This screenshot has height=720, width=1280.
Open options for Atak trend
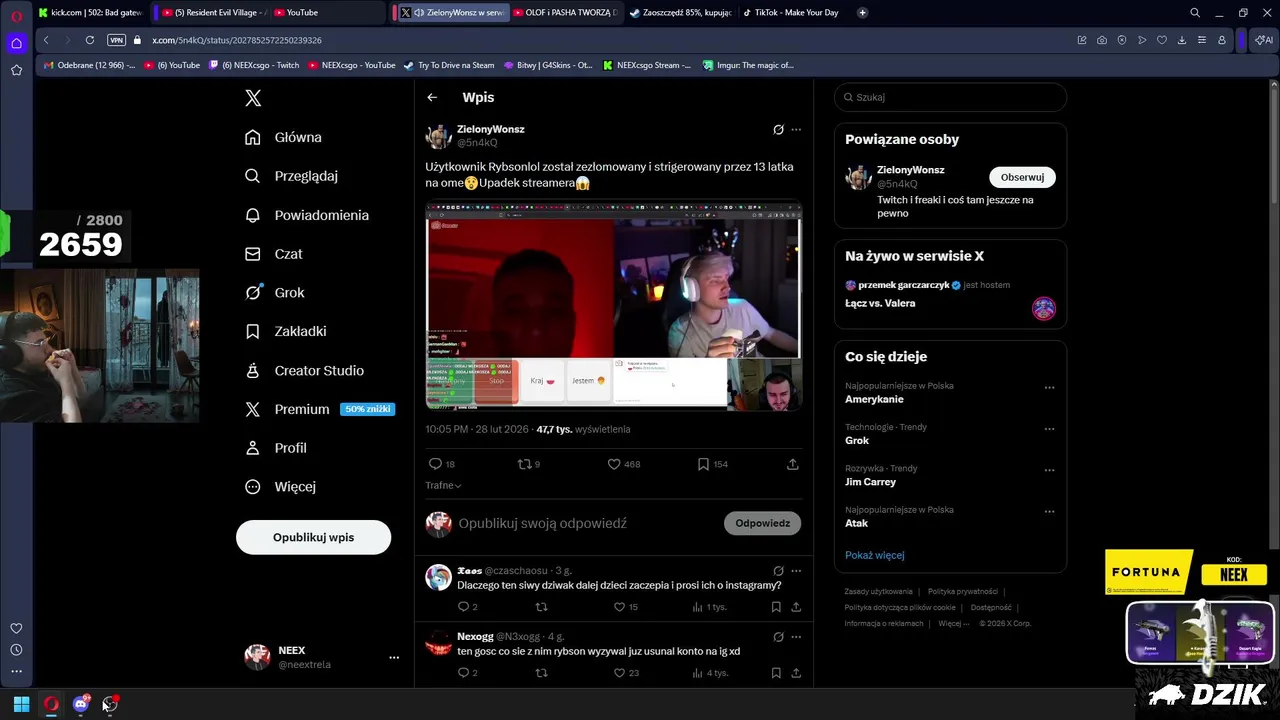point(1049,511)
